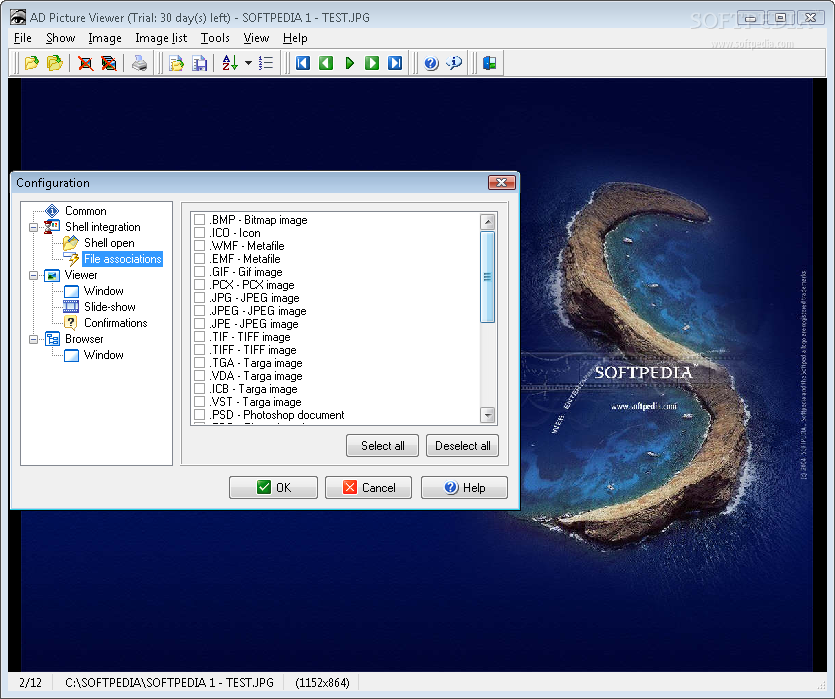Select Common in the configuration tree
Screen dimensions: 835x699
[x=85, y=211]
